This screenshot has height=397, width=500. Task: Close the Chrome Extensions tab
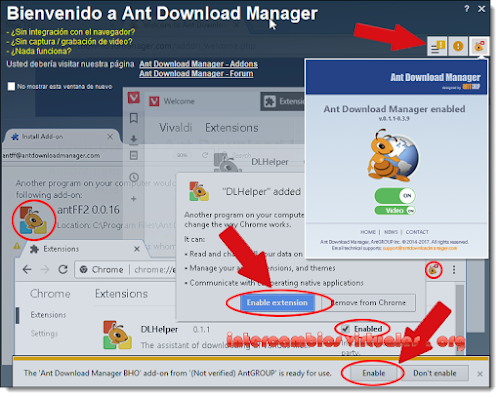[137, 249]
